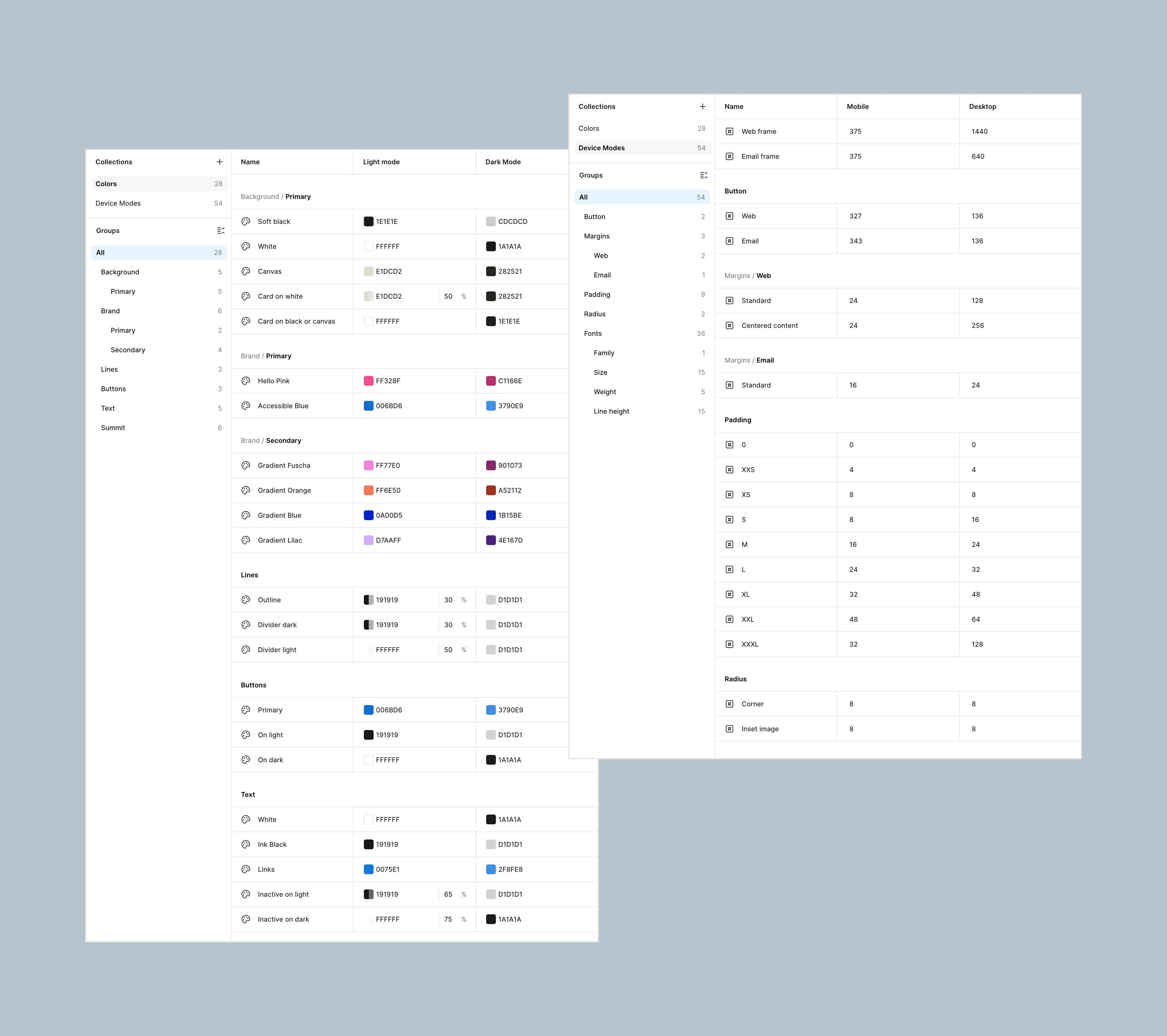Select Colors collection in right panel
1167x1036 pixels.
click(x=589, y=128)
